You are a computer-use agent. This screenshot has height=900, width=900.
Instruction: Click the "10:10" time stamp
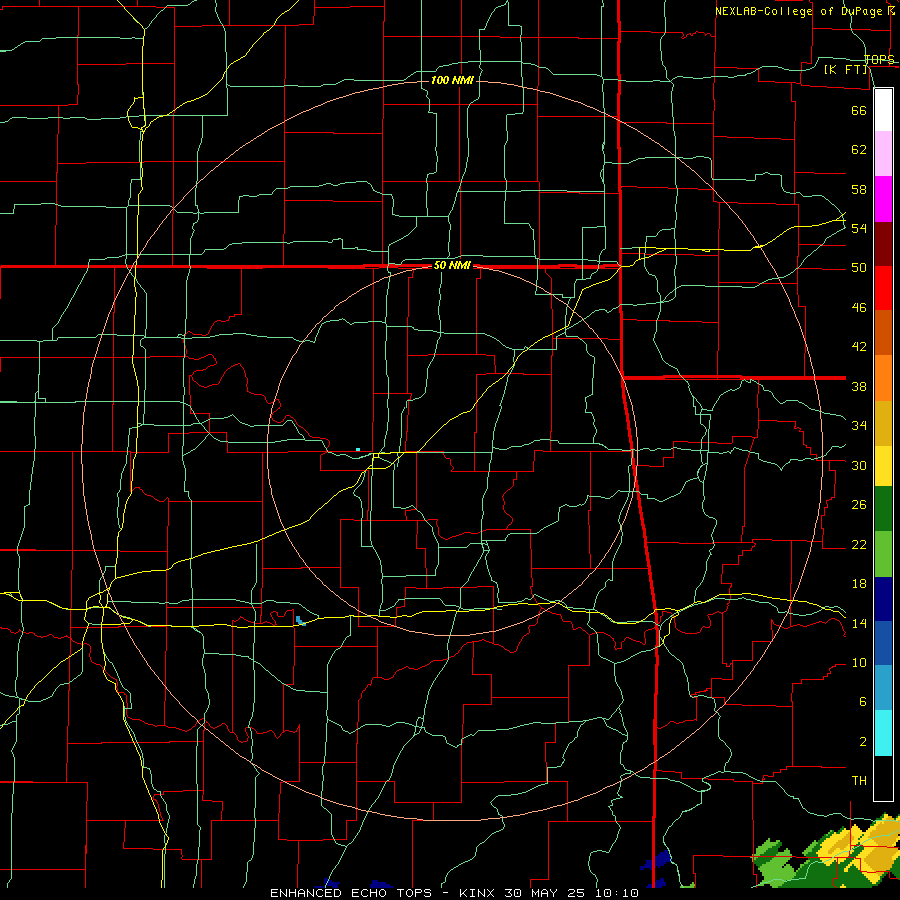[x=616, y=893]
